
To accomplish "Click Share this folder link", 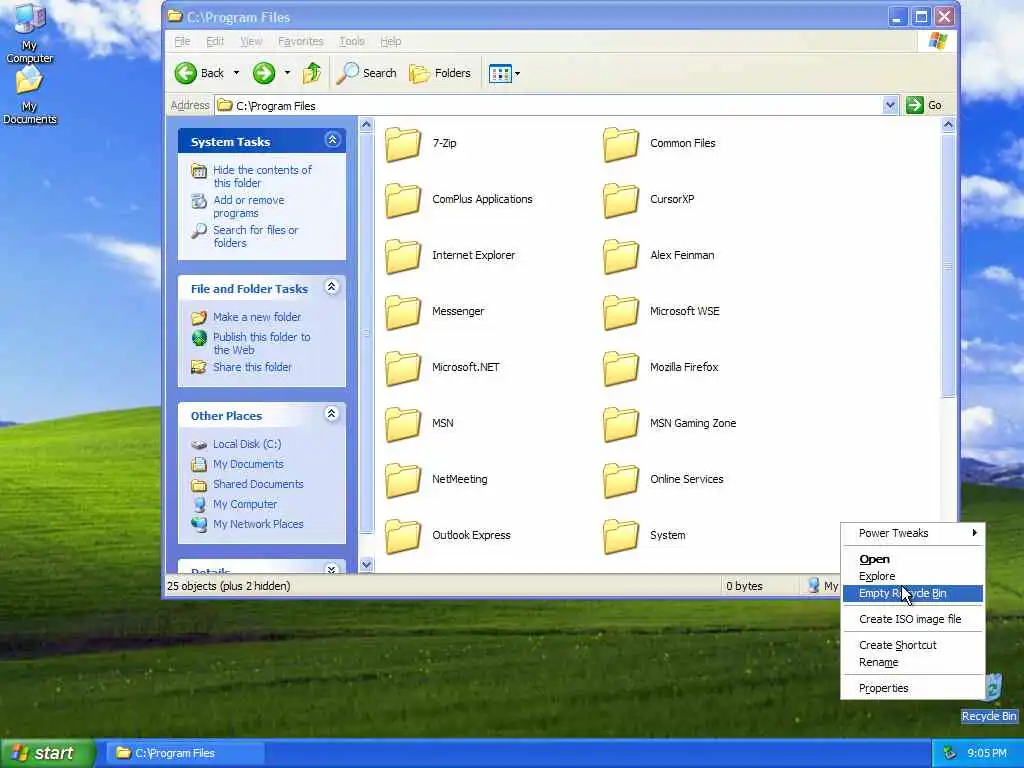I will [252, 367].
